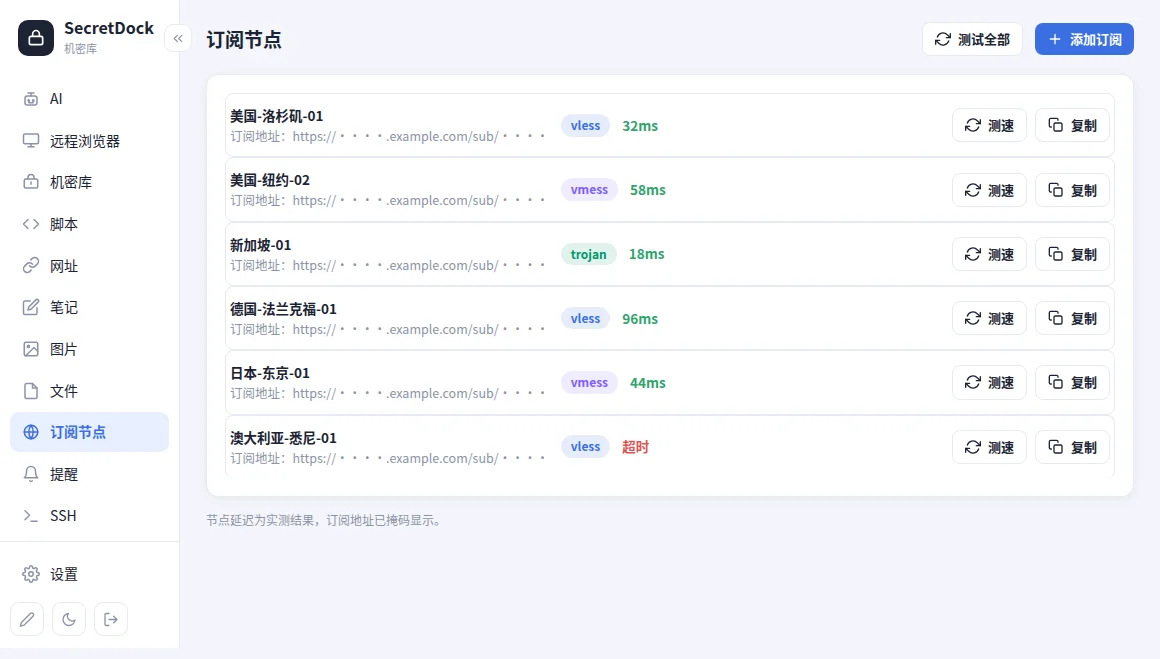Open the 脚本 scripts page
Viewport: 1160px width, 659px height.
pyautogui.click(x=90, y=224)
